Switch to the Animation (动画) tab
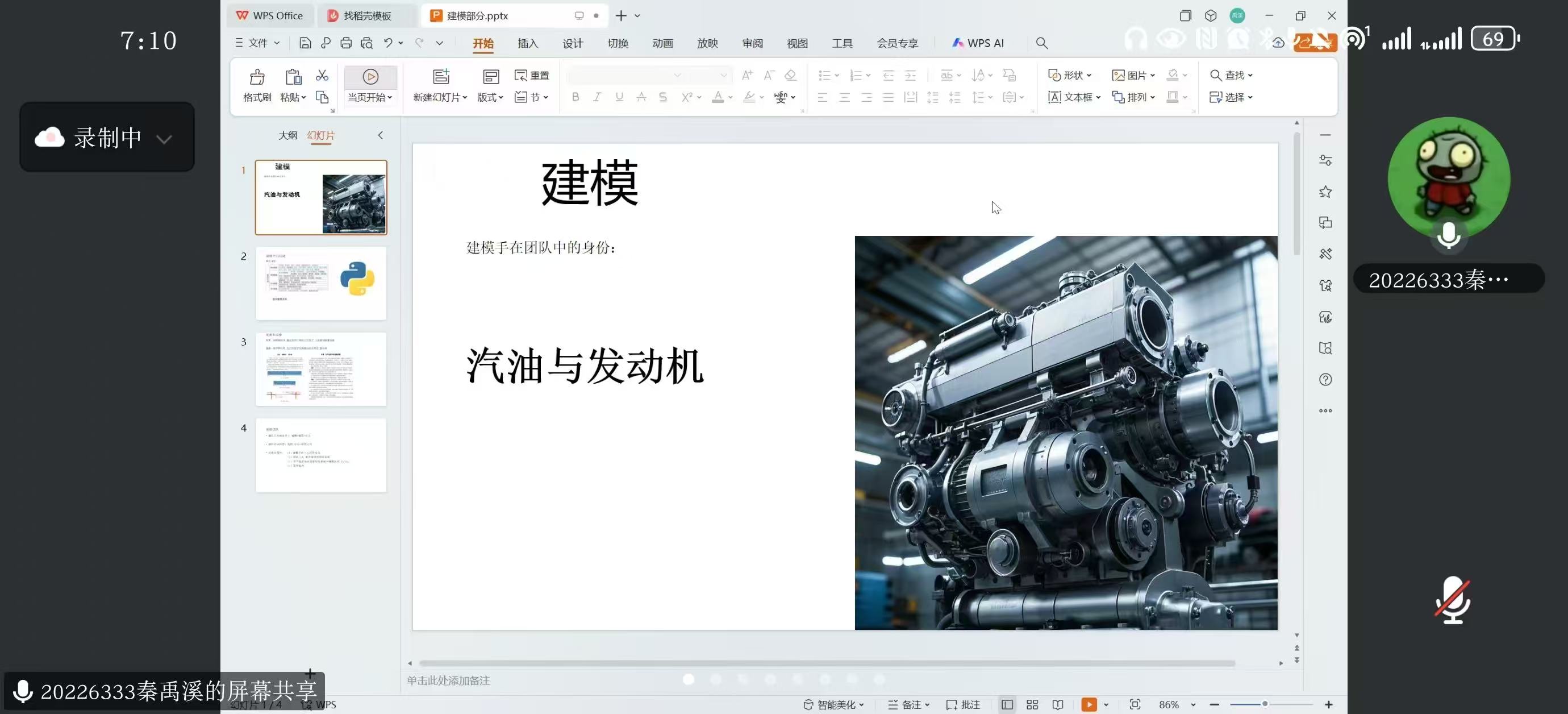The width and height of the screenshot is (1568, 714). [x=662, y=43]
